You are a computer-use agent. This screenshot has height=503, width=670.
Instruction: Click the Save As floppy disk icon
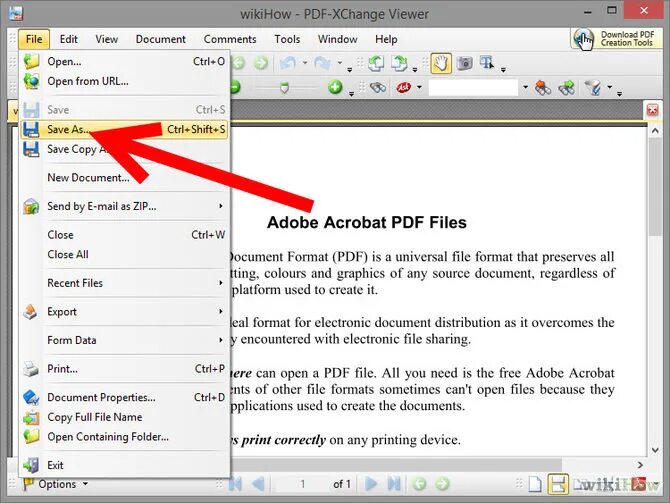[x=31, y=129]
